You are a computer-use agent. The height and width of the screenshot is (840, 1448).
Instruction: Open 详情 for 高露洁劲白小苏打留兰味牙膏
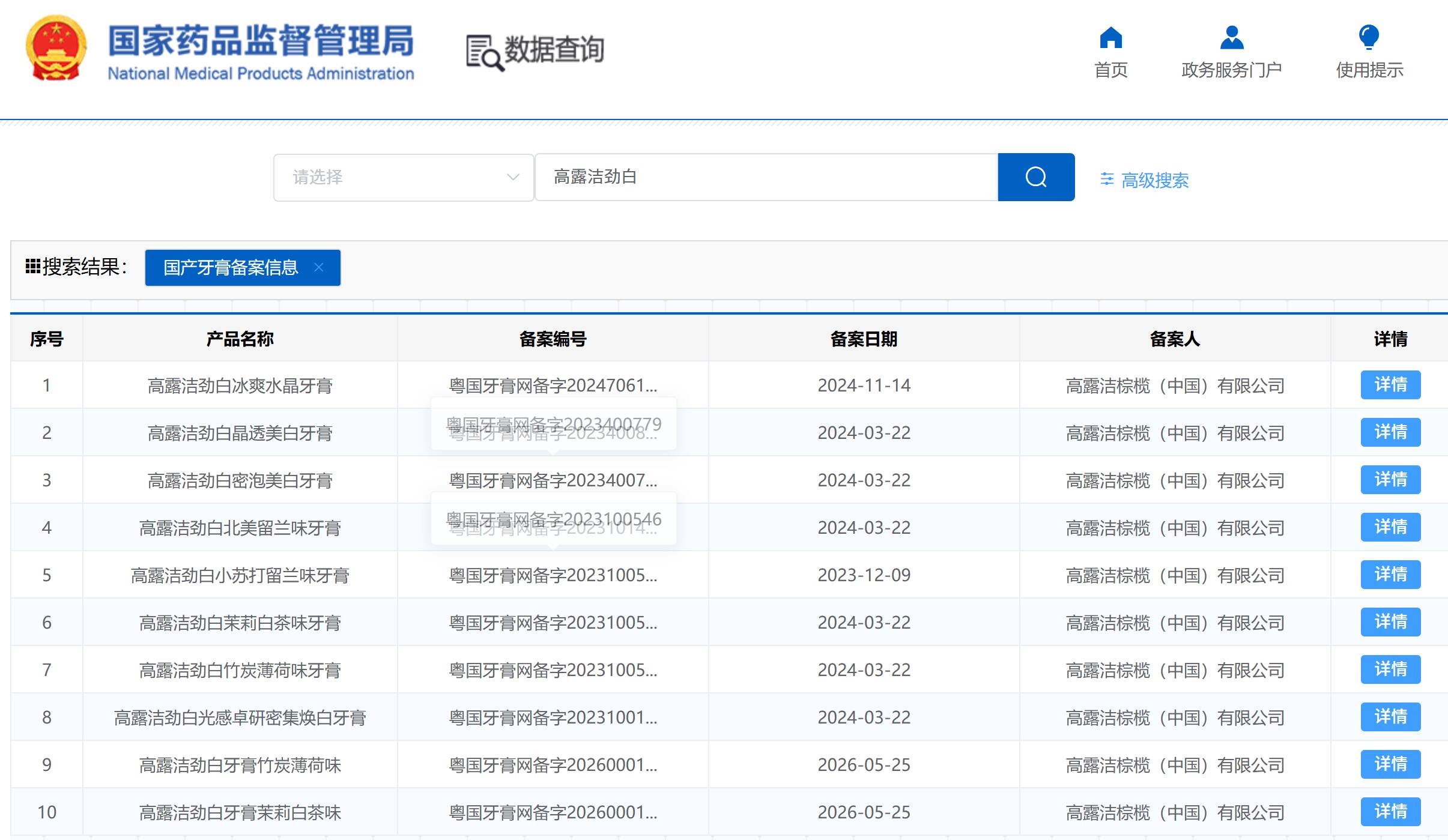(1390, 575)
